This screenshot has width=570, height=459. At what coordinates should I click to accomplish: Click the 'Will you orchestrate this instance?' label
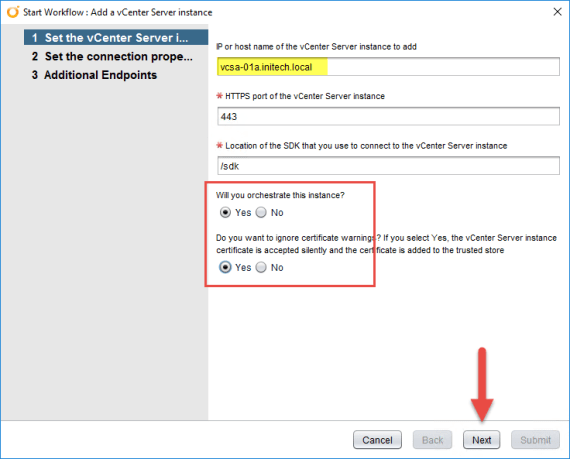[x=280, y=195]
